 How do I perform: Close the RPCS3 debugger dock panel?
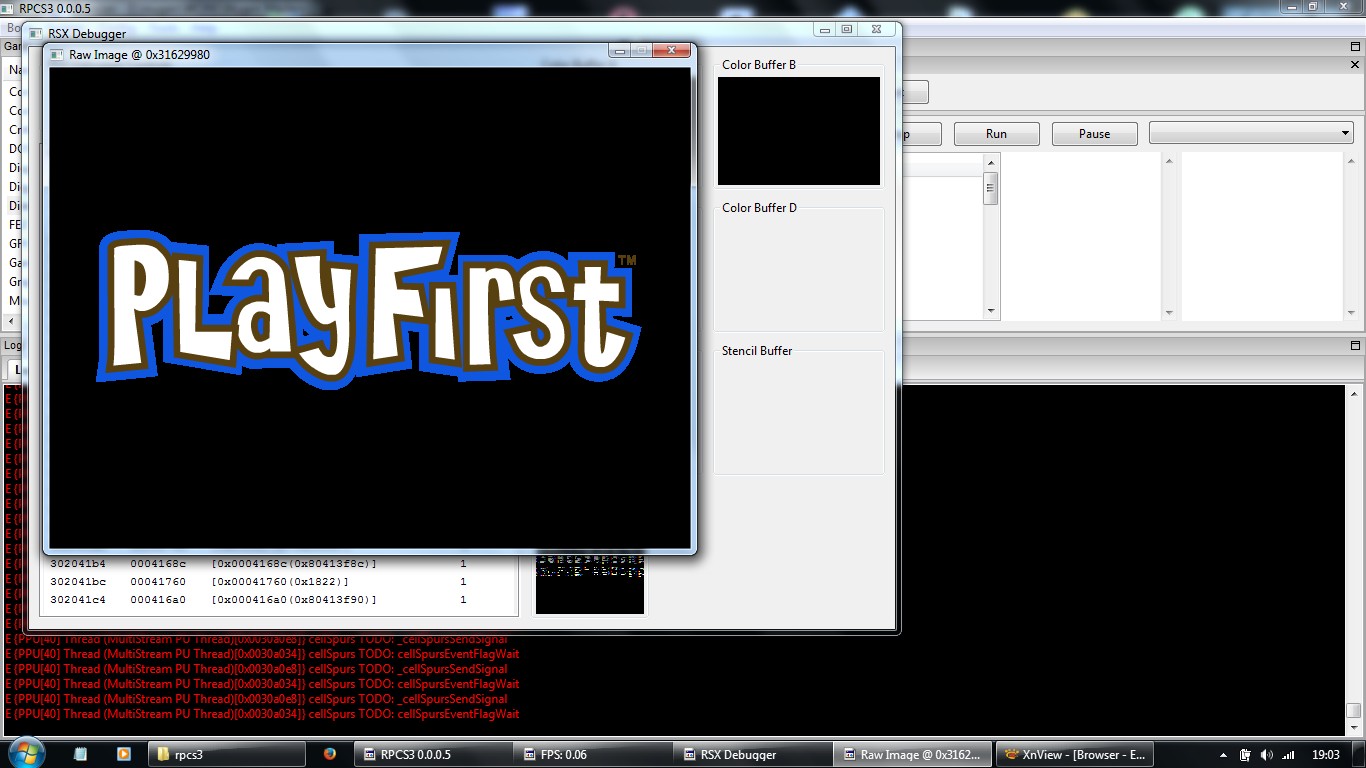point(1356,64)
